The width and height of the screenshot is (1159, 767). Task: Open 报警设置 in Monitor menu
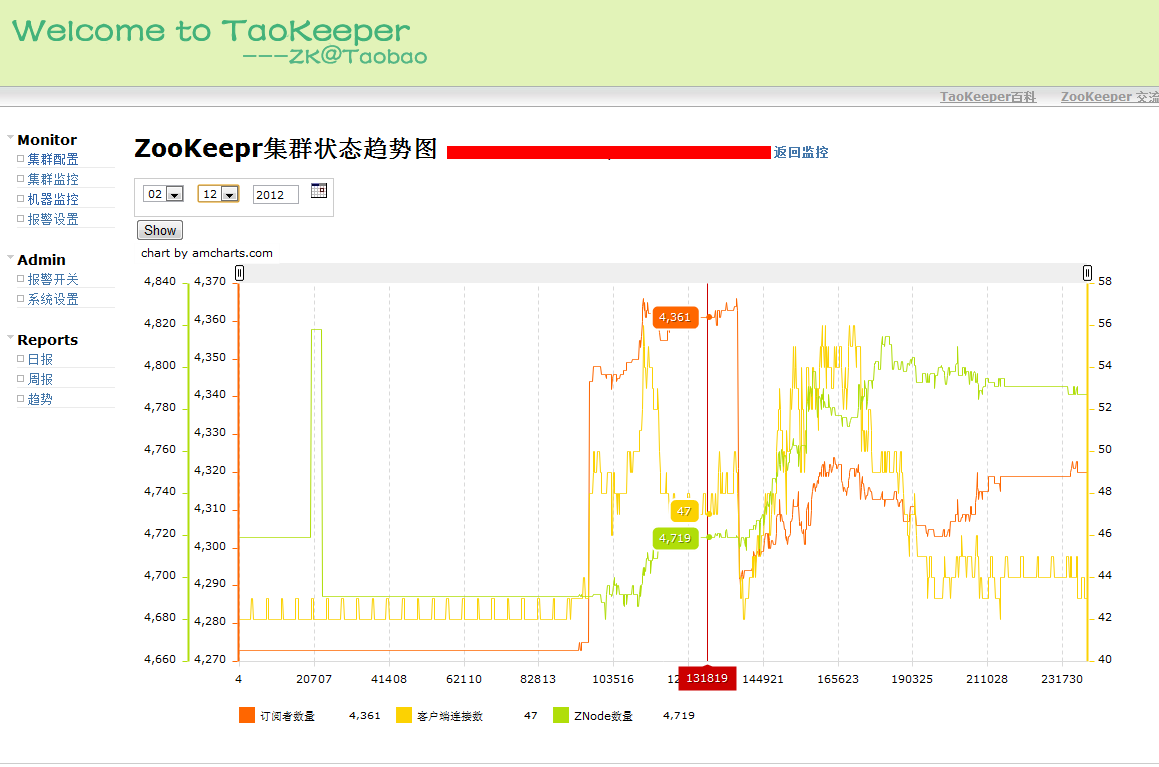(x=52, y=219)
